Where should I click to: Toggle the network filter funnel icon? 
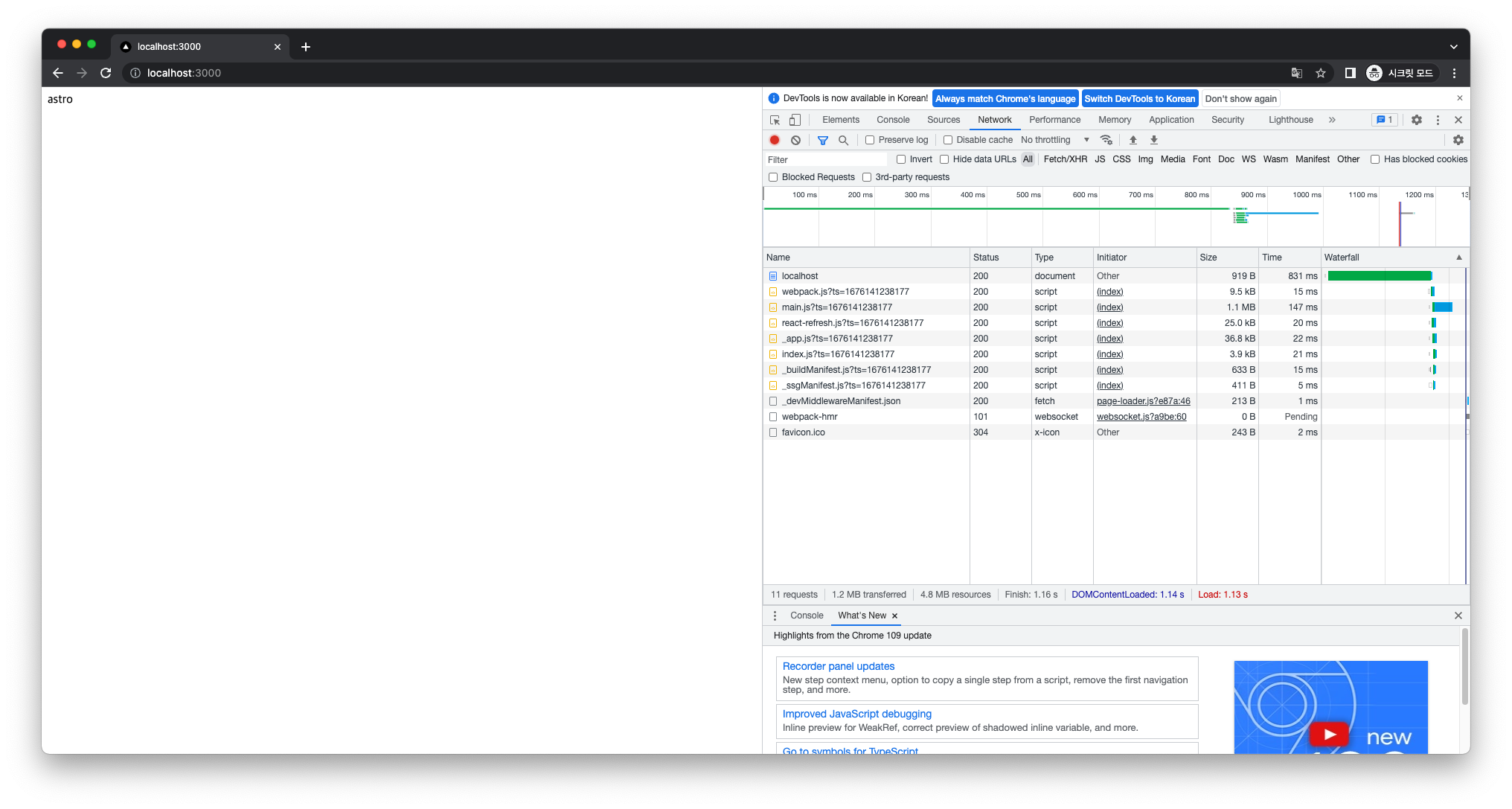pos(823,140)
